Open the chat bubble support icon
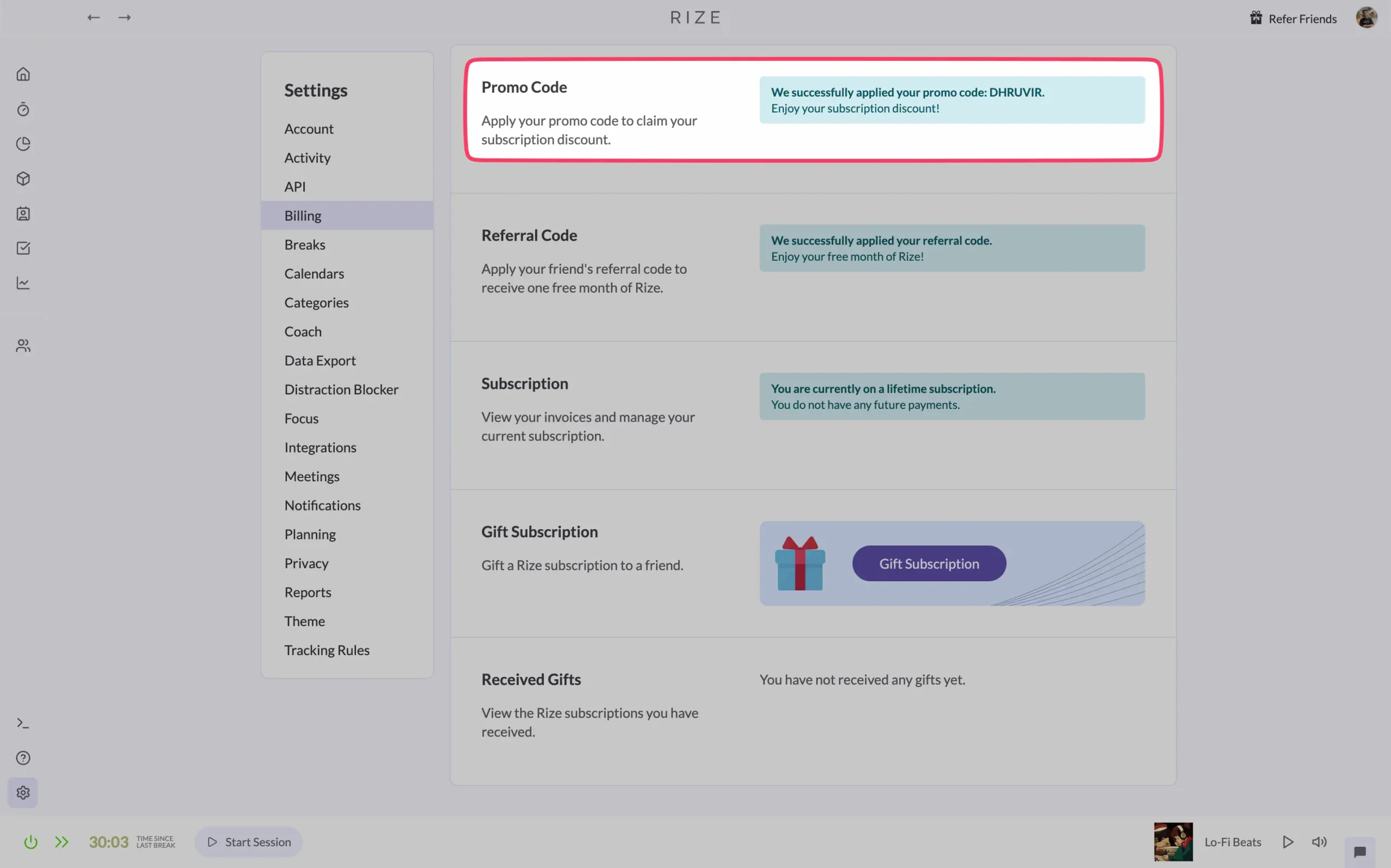The width and height of the screenshot is (1391, 868). point(1359,852)
